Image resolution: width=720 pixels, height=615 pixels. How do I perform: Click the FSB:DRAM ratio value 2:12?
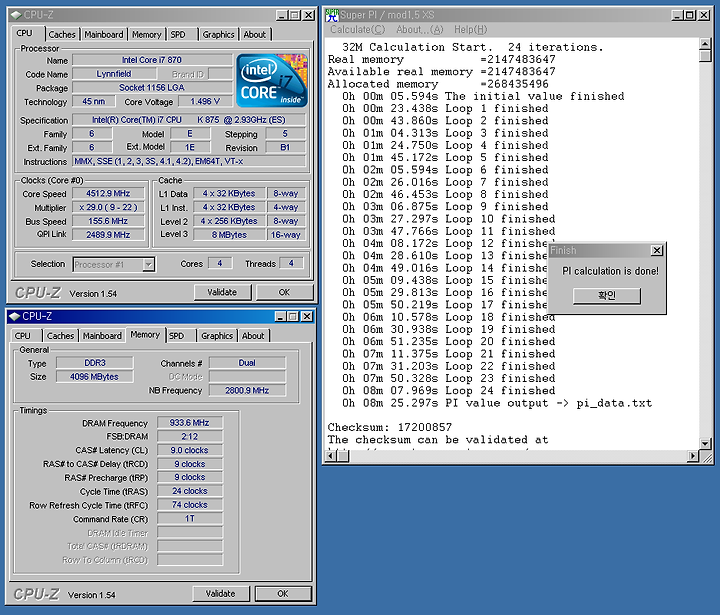[190, 436]
